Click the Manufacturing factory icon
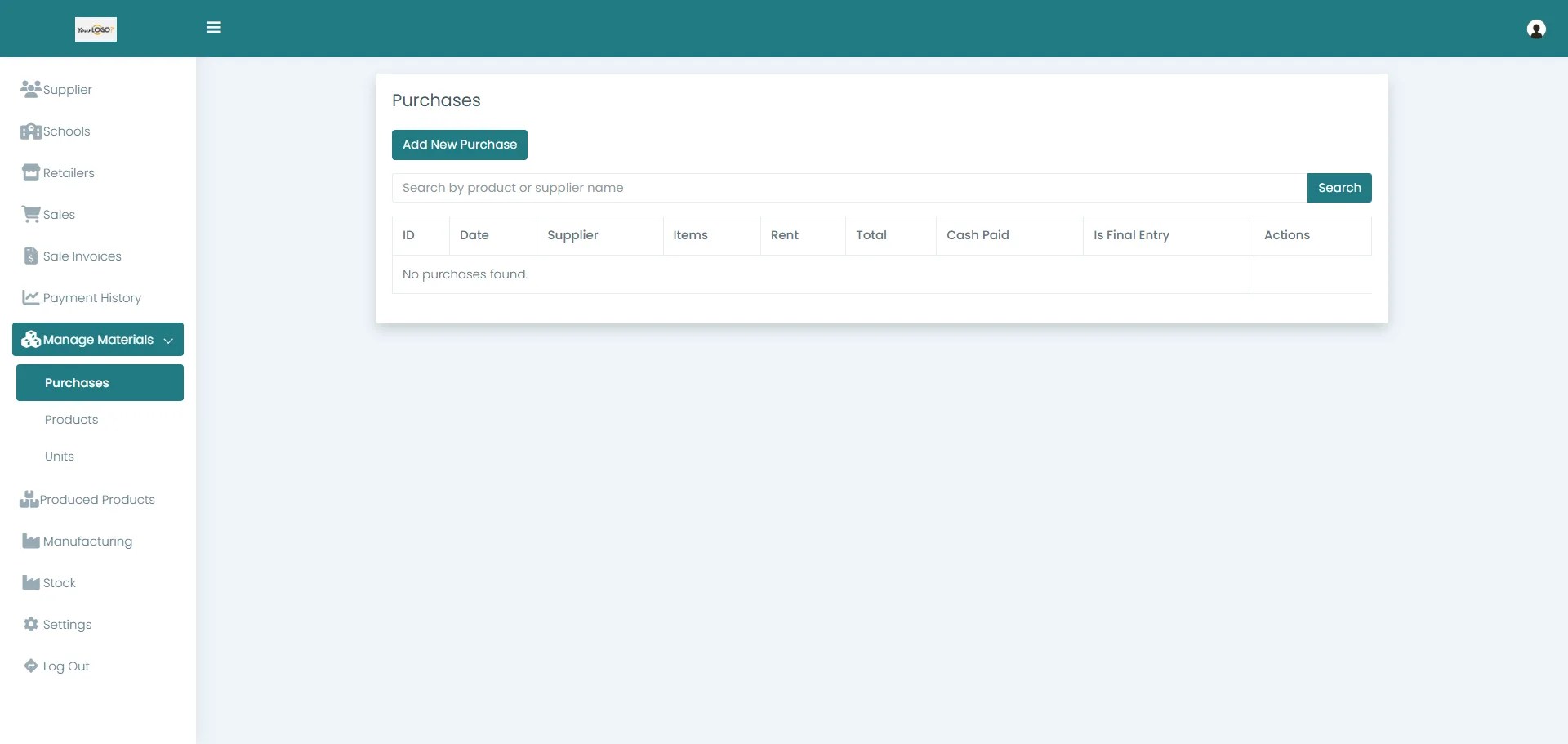 [x=31, y=541]
